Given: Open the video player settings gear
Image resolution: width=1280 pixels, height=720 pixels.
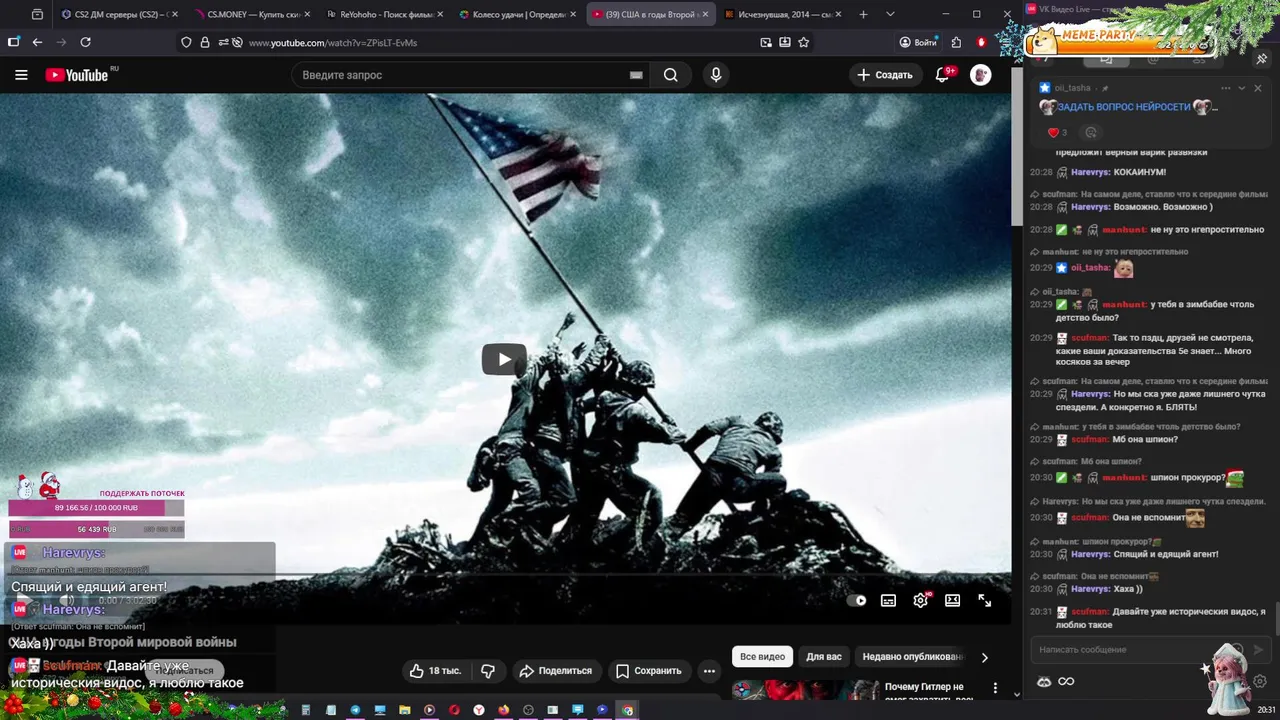Looking at the screenshot, I should pos(921,601).
